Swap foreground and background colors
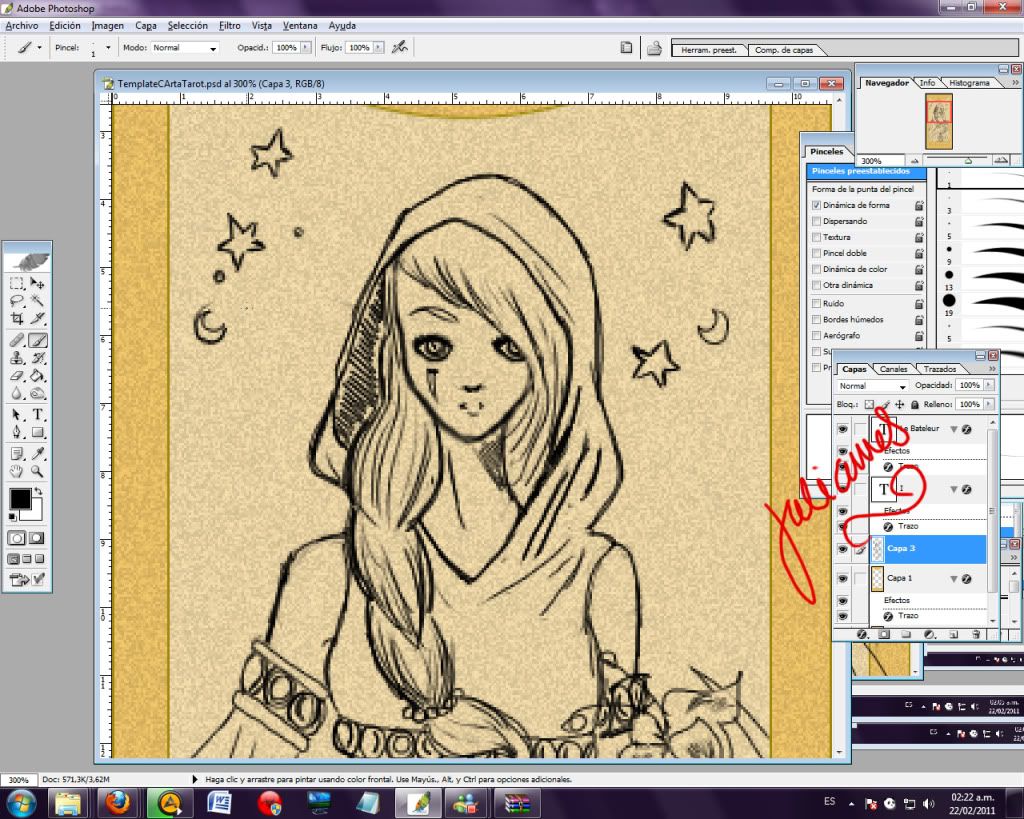1024x819 pixels. (x=39, y=490)
